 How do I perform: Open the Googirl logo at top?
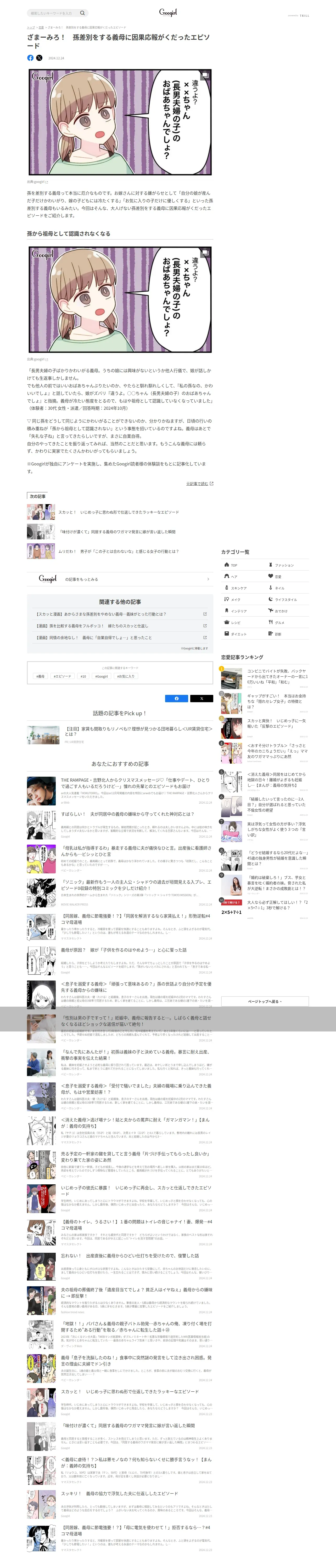click(168, 12)
